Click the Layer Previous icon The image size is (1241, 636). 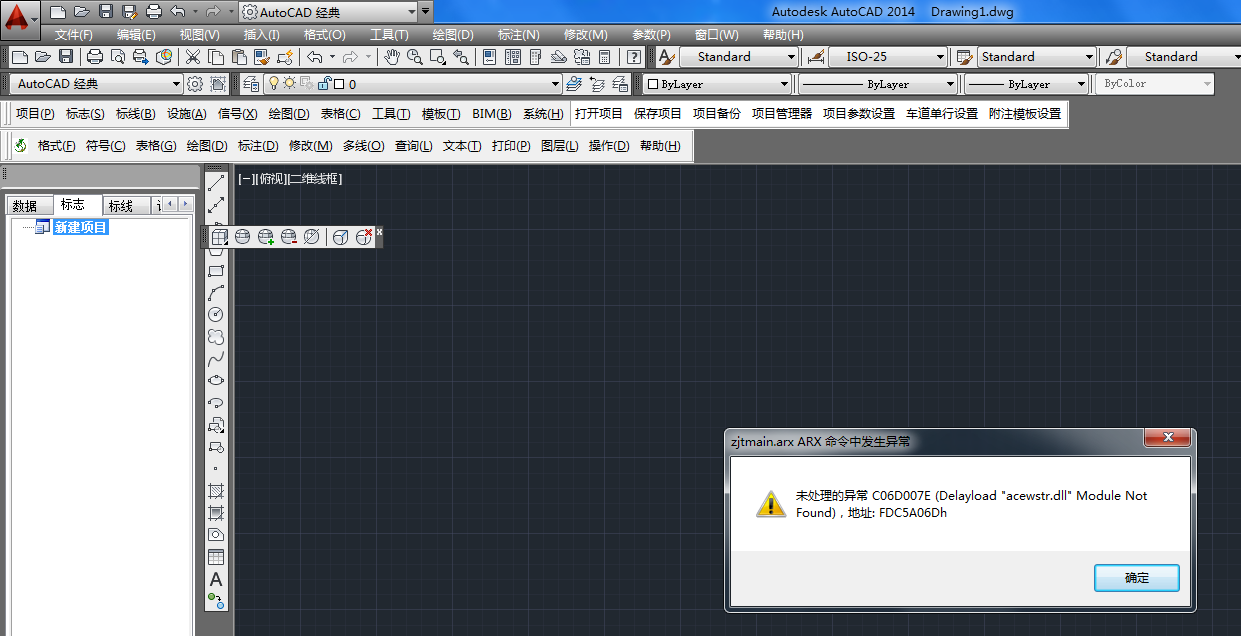597,84
